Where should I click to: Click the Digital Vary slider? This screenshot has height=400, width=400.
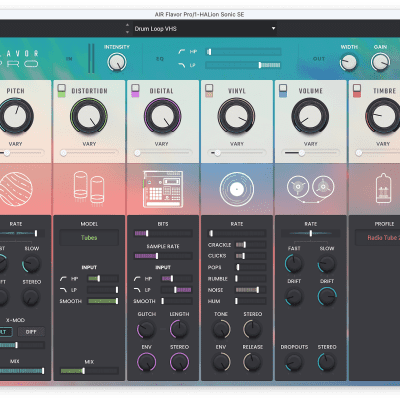[x=163, y=153]
